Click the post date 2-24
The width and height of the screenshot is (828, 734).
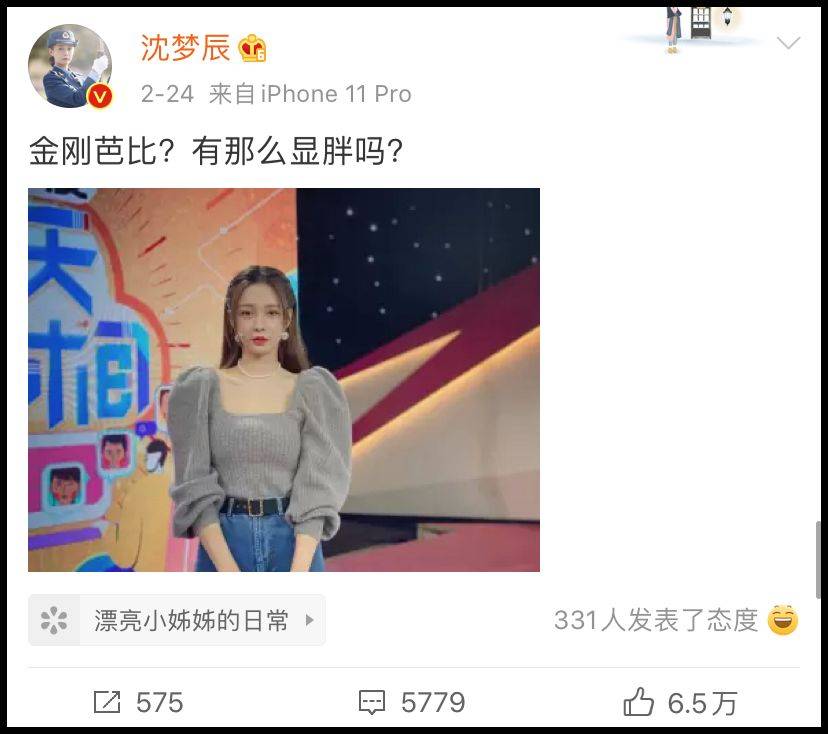pos(167,95)
